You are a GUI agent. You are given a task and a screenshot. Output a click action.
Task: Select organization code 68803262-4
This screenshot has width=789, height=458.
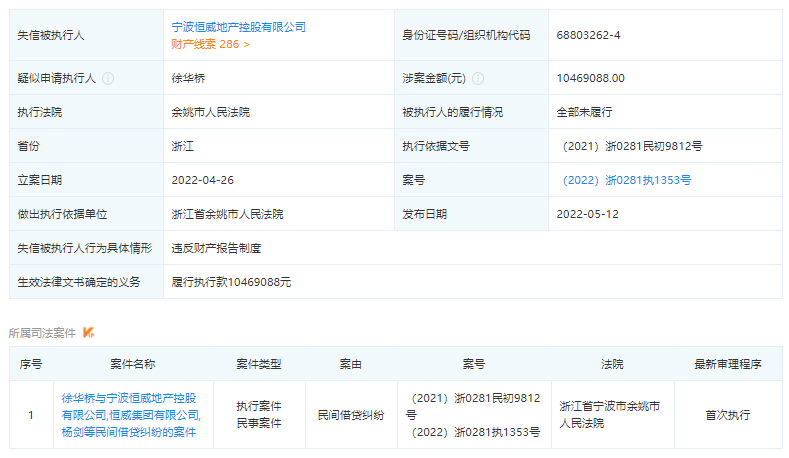coord(588,35)
